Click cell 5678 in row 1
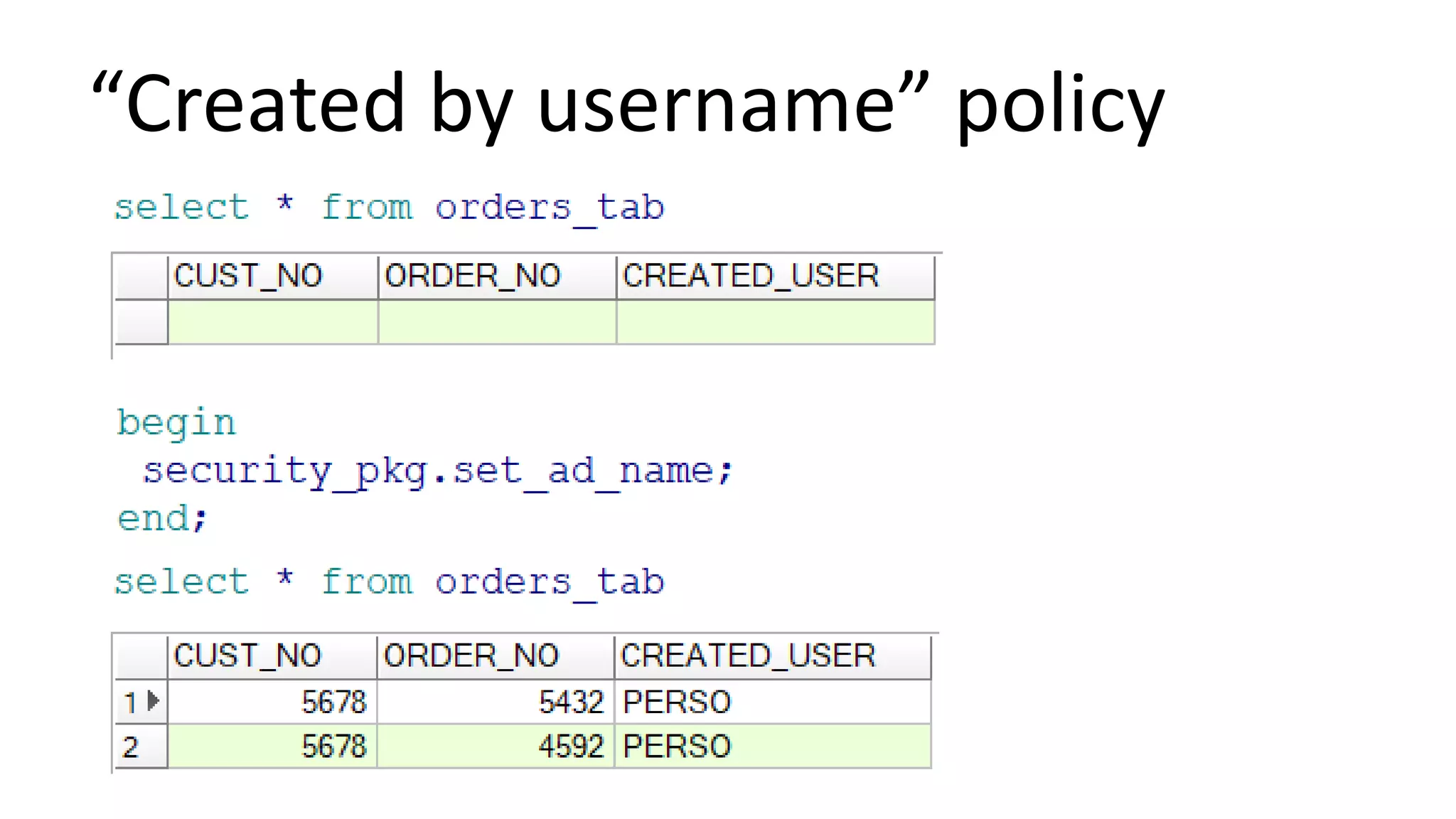1456x819 pixels. point(272,702)
